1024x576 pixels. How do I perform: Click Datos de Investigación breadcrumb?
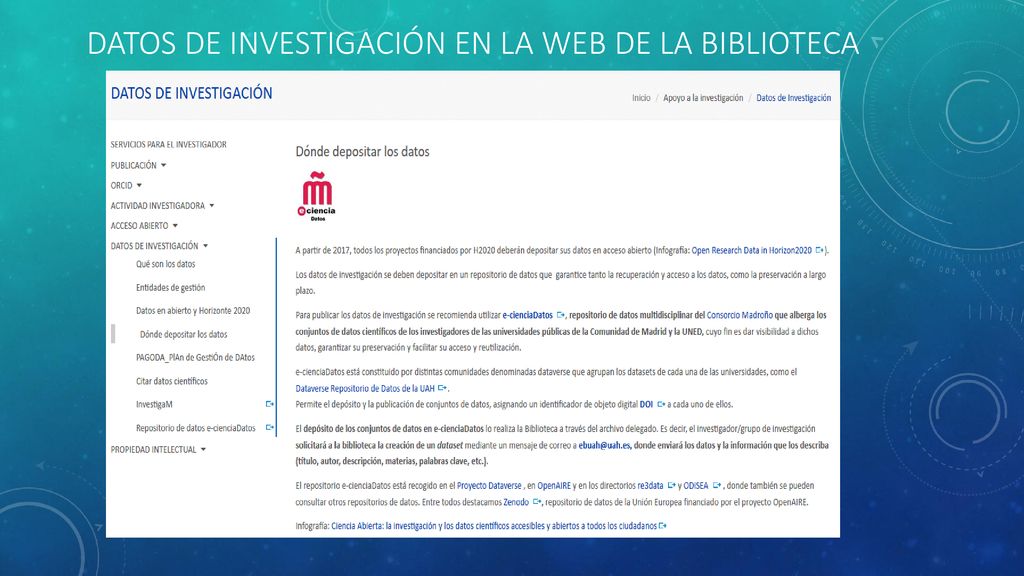click(793, 98)
